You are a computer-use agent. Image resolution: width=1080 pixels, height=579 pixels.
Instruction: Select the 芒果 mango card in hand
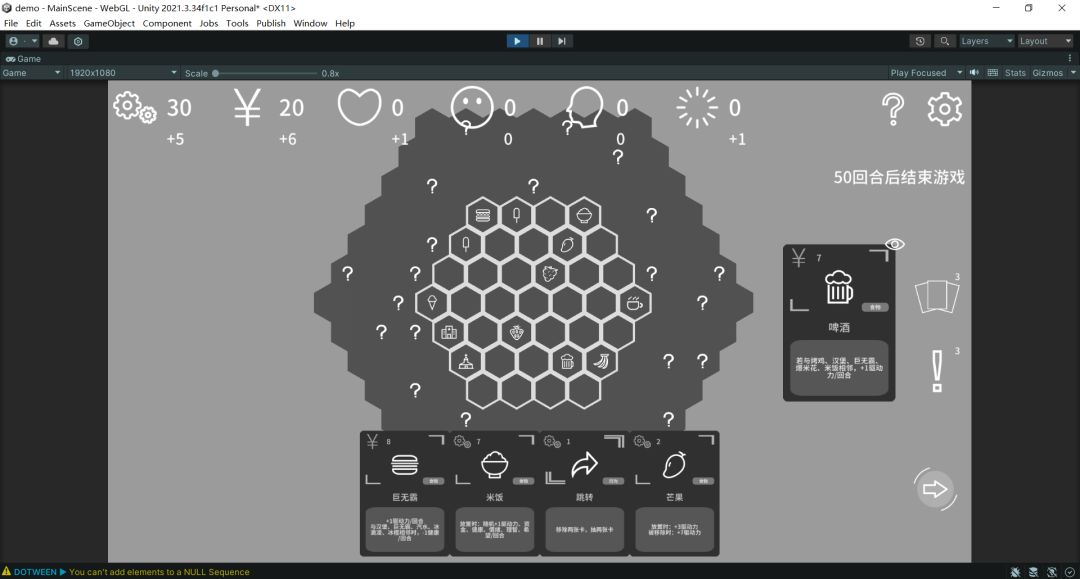[x=674, y=493]
